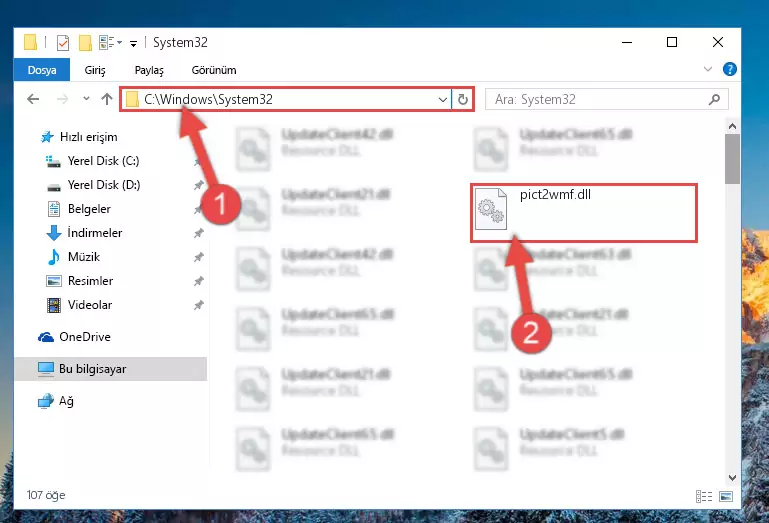Viewport: 769px width, 523px height.
Task: Maximize the System32 window
Action: coord(672,42)
